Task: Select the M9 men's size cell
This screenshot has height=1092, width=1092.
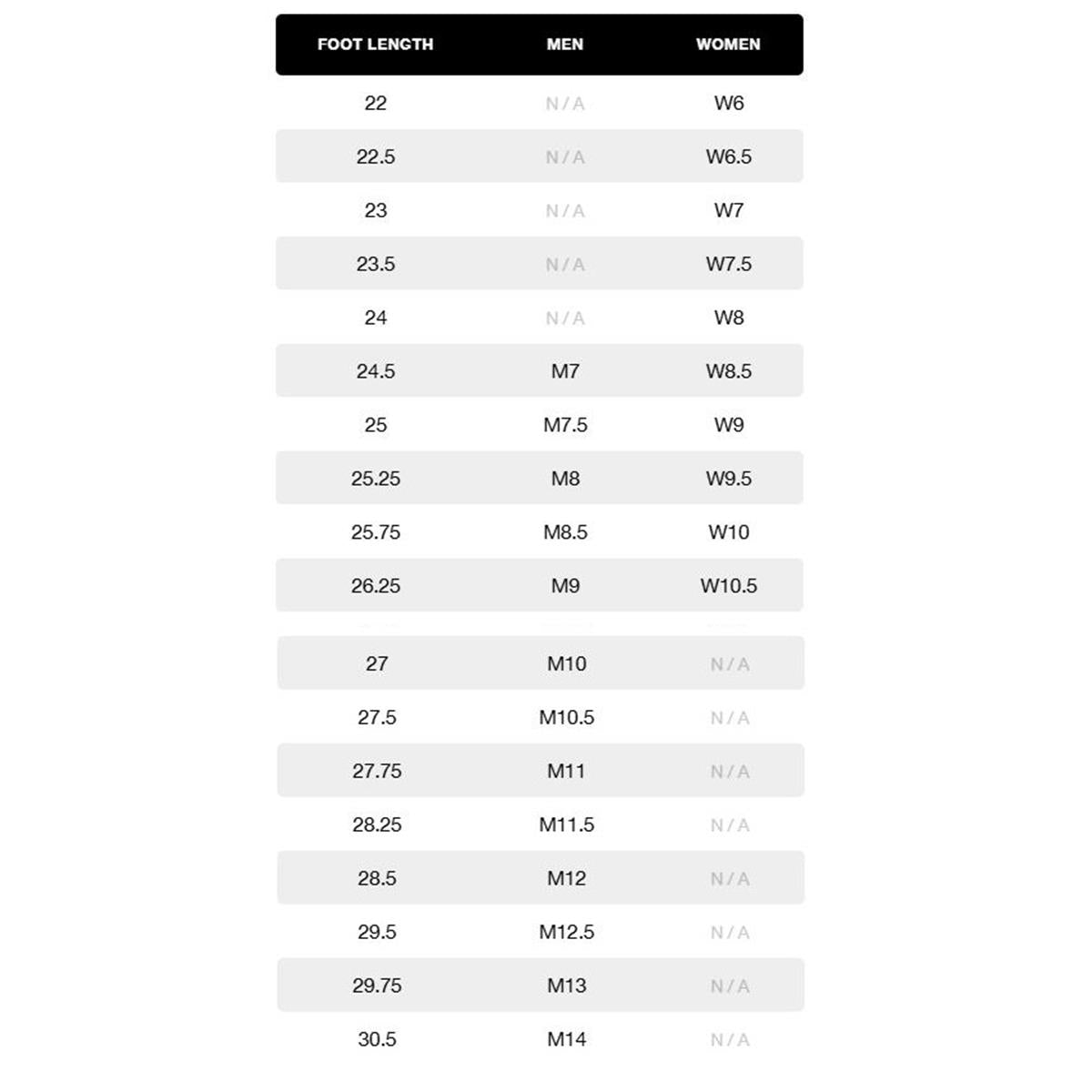Action: (565, 586)
